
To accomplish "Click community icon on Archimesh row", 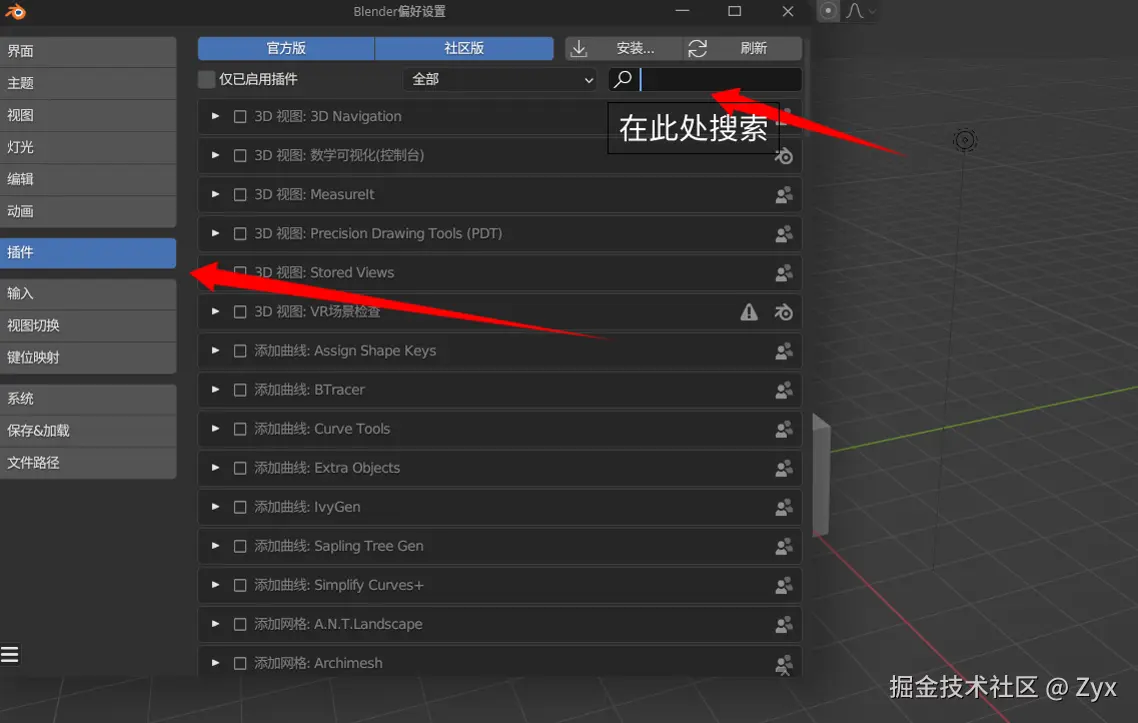I will [784, 664].
